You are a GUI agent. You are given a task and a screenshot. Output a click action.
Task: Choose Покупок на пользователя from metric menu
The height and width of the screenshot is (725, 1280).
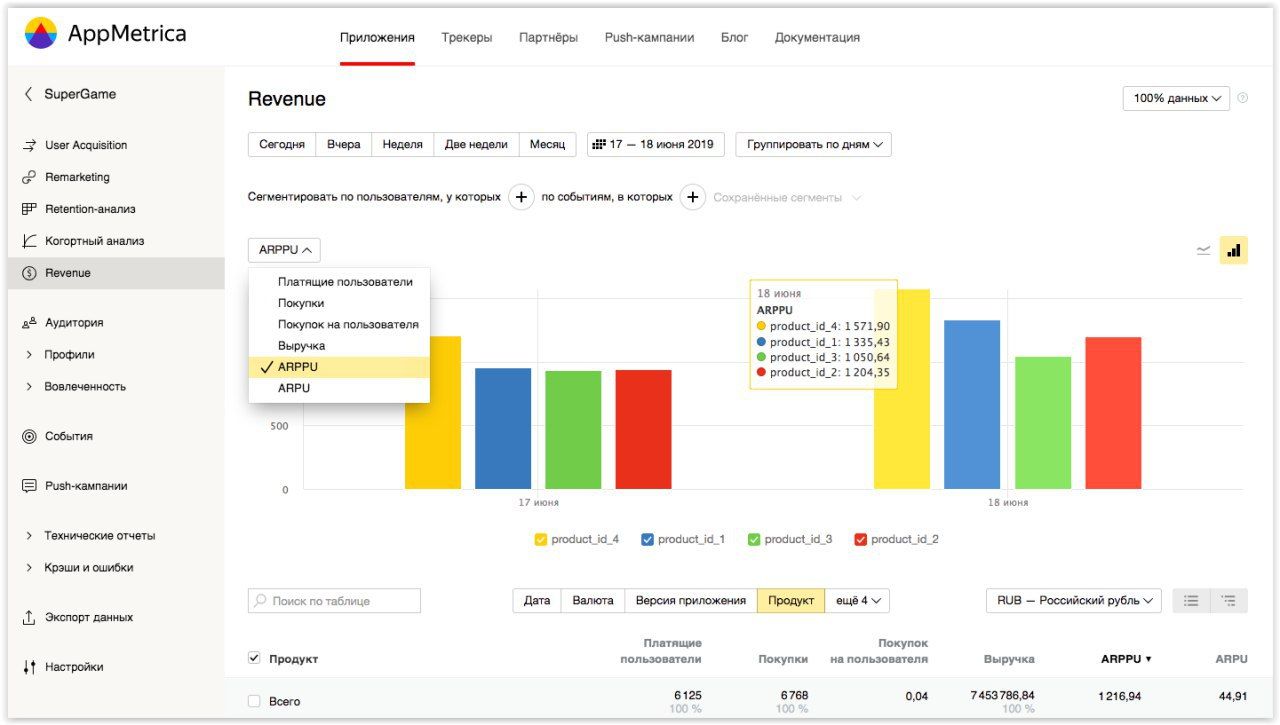(x=339, y=324)
